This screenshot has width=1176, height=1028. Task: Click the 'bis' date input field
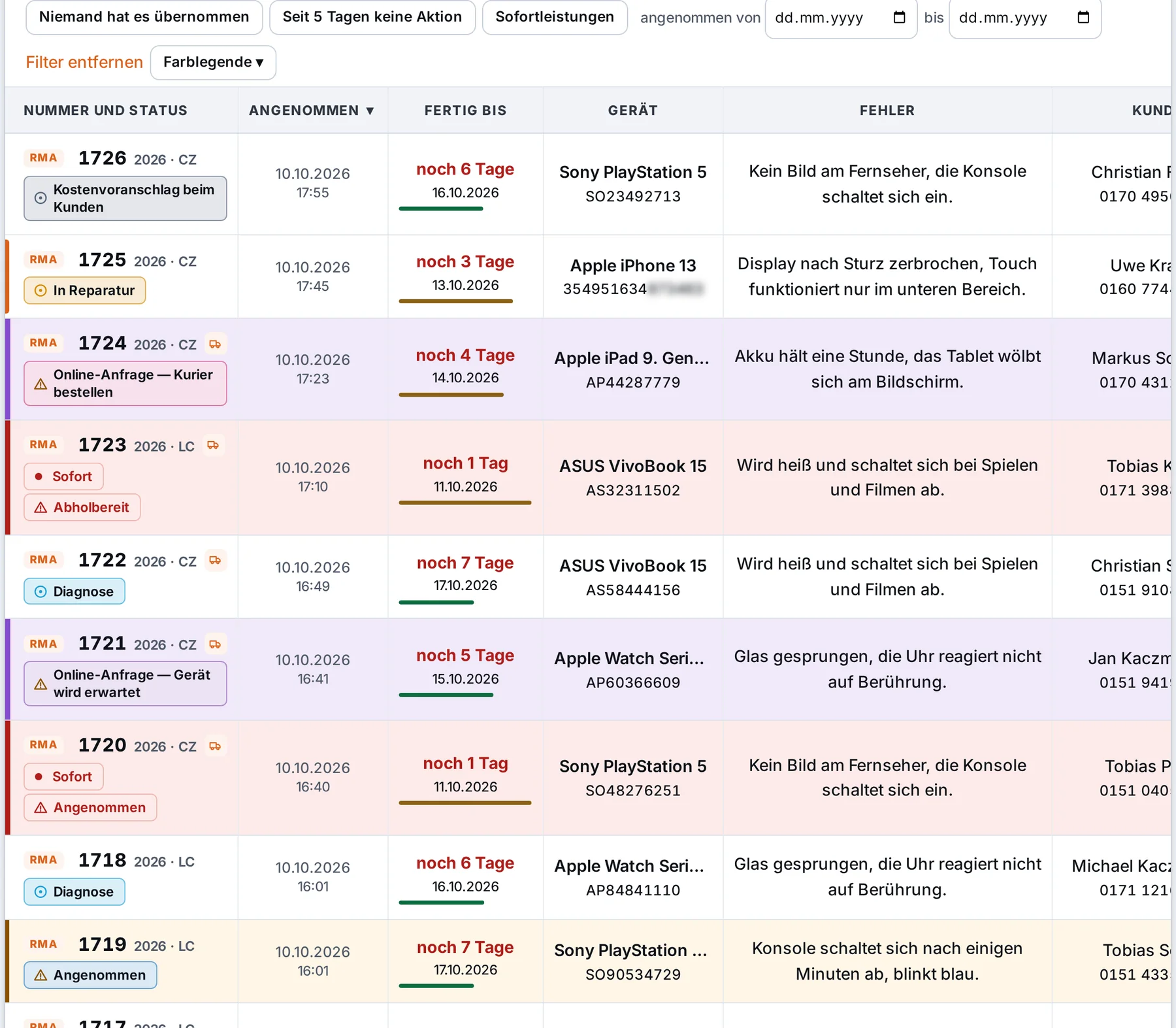pos(1025,18)
